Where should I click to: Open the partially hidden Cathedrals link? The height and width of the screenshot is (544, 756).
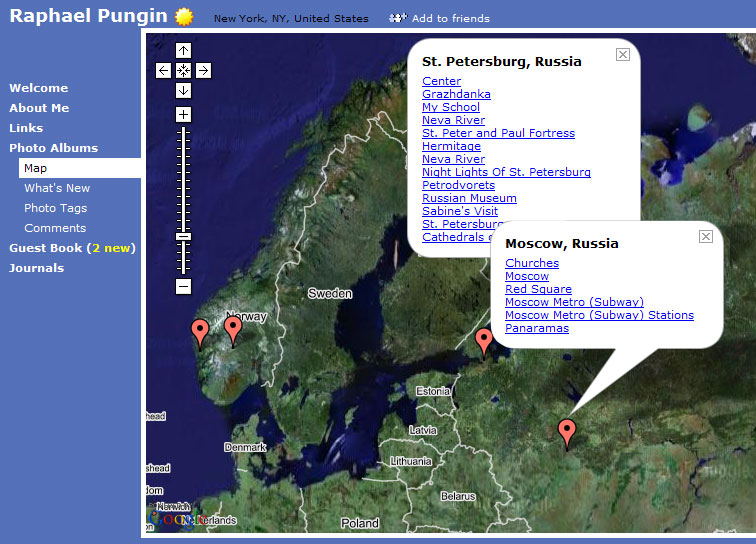point(456,237)
